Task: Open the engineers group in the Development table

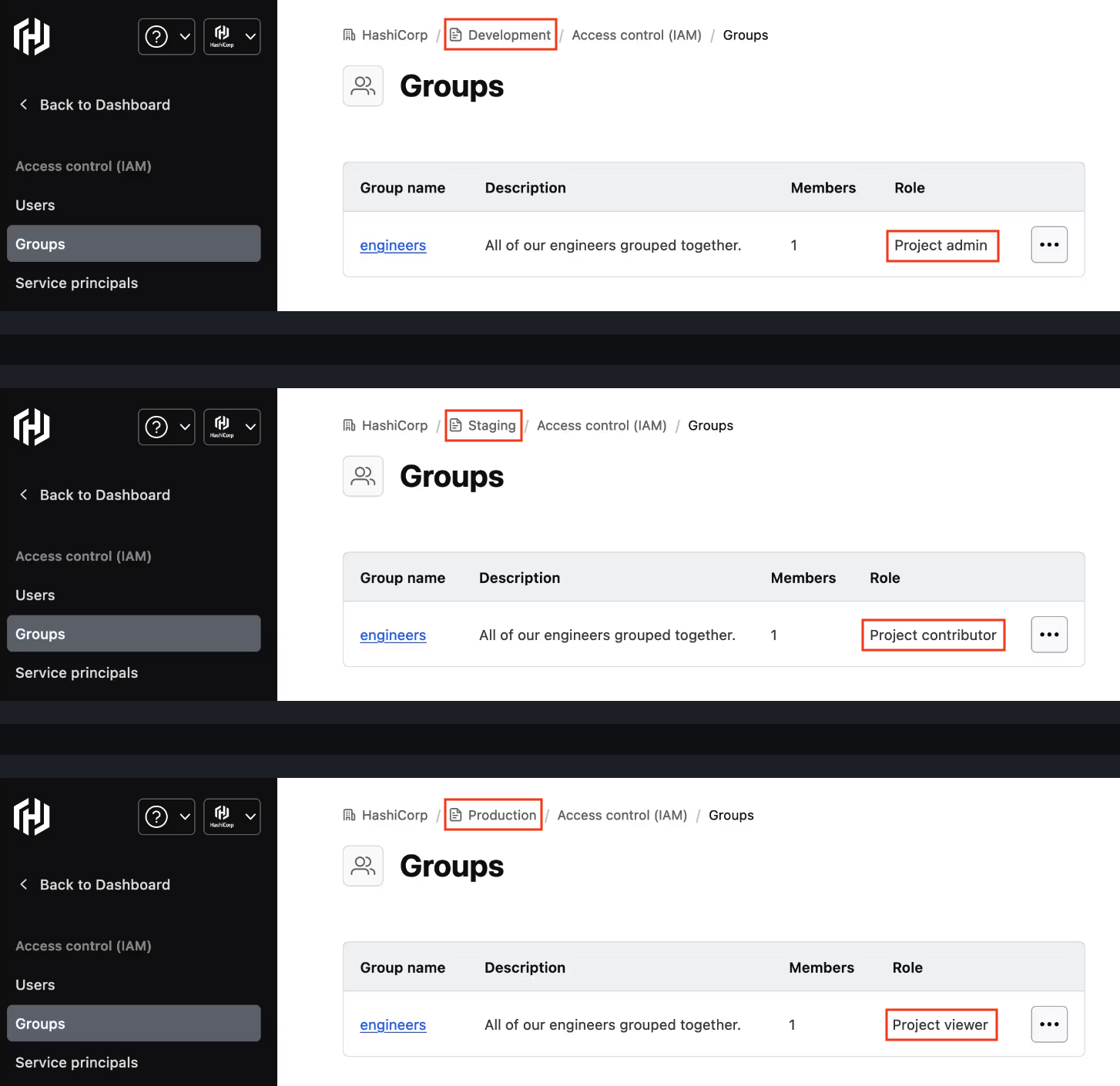Action: (x=393, y=246)
